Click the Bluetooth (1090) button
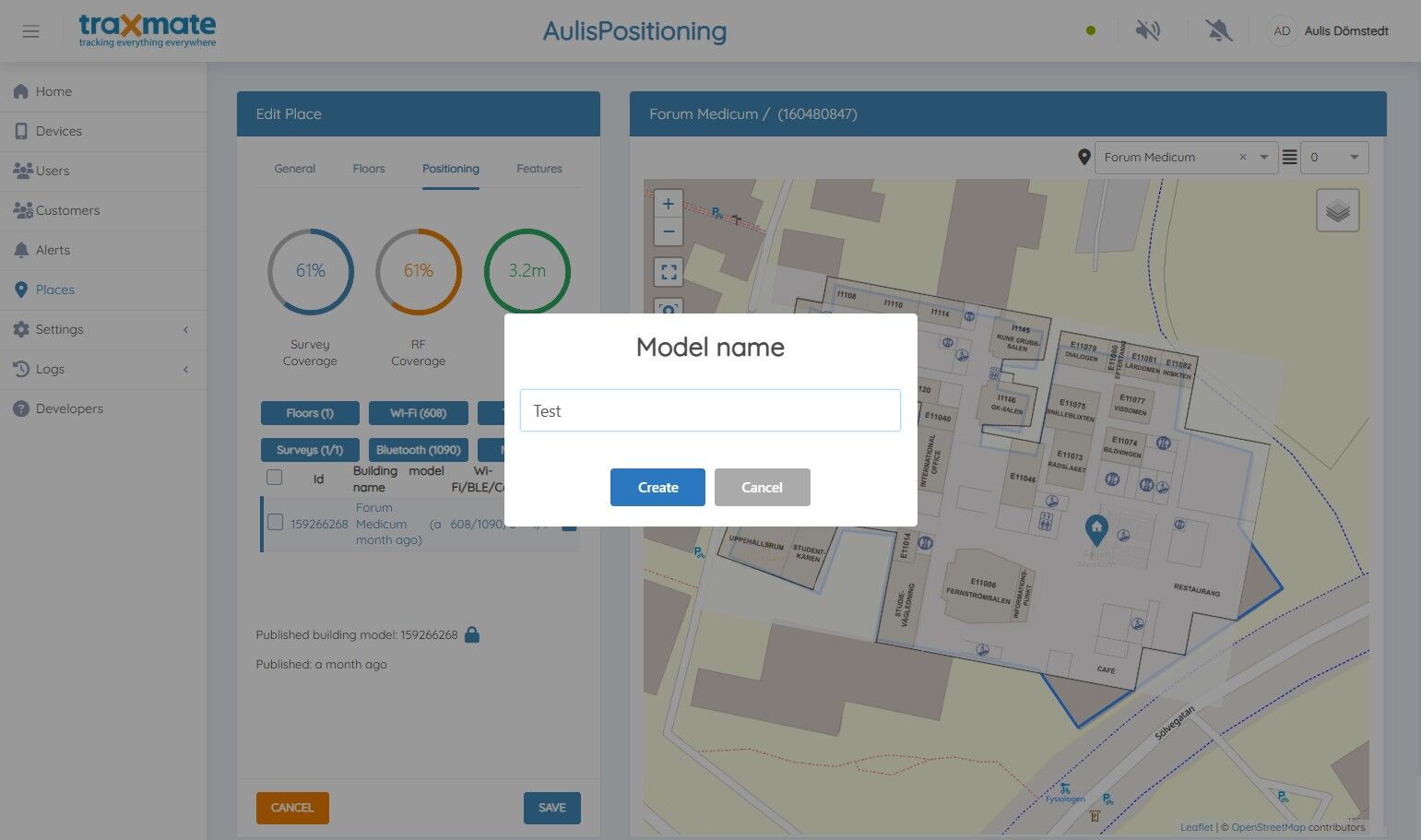The image size is (1421, 840). point(419,450)
